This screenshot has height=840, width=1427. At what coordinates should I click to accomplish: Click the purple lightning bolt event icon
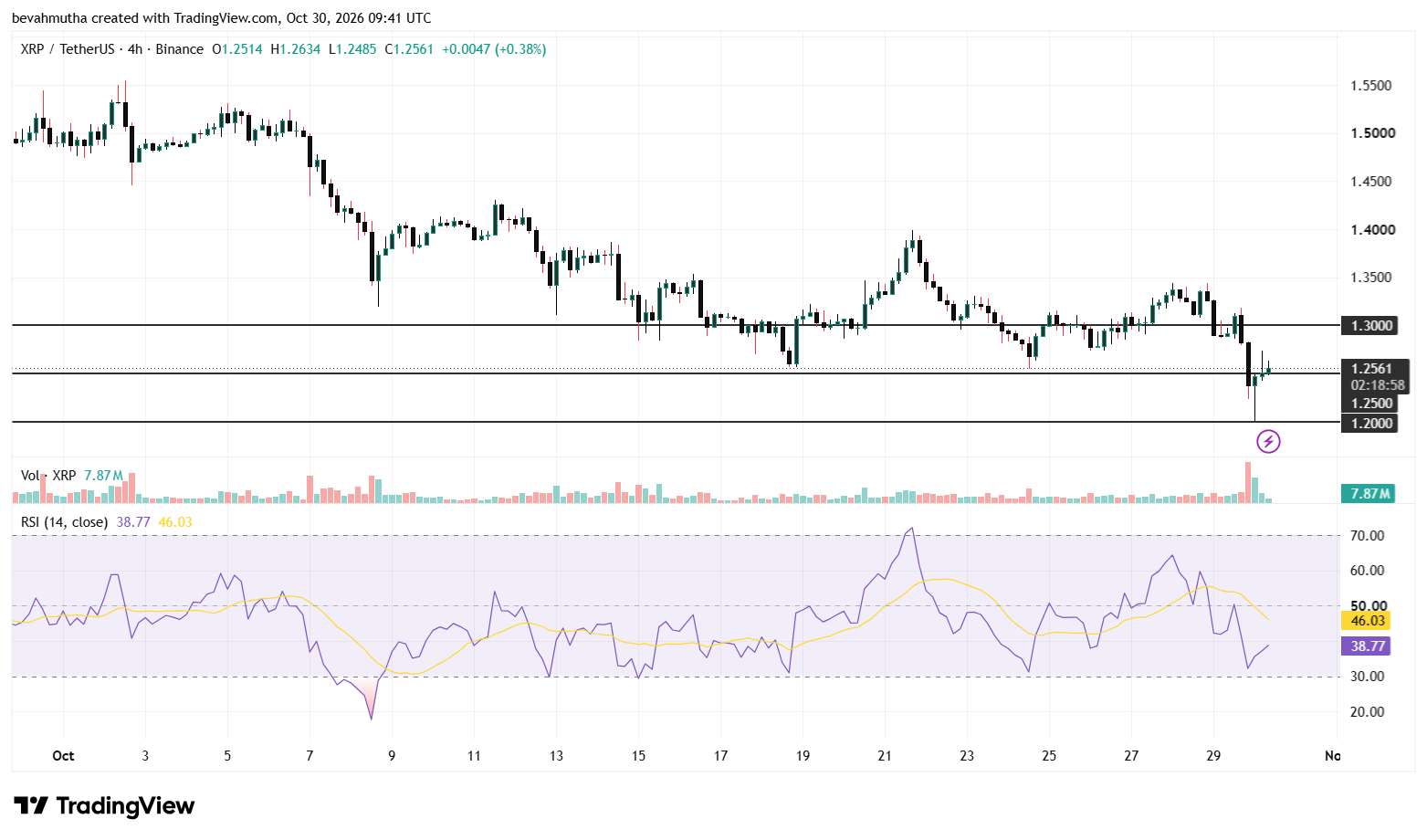click(1268, 442)
